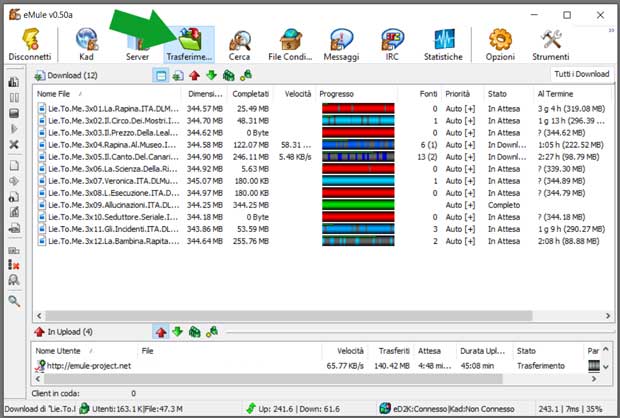Click the left sidebar pause icon
Viewport: 620px width, 418px height.
click(14, 98)
